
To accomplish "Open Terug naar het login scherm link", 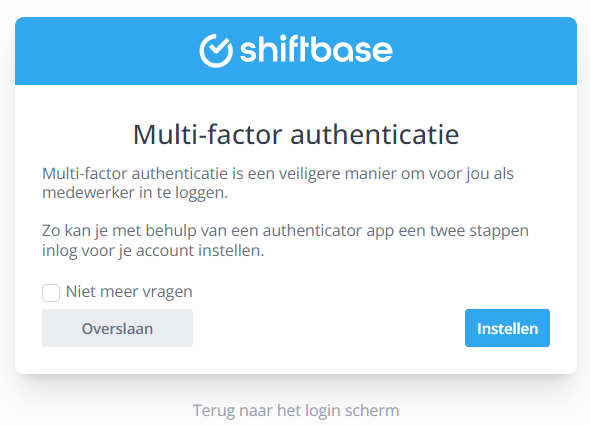I will pyautogui.click(x=296, y=410).
